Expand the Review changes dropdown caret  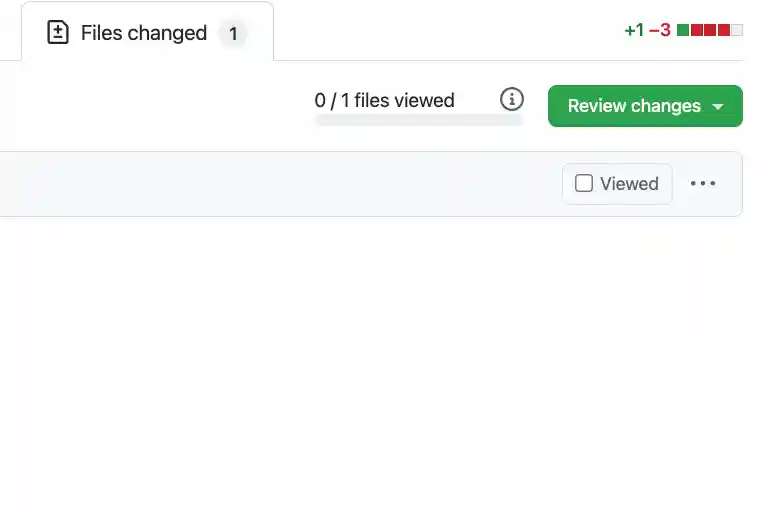717,106
